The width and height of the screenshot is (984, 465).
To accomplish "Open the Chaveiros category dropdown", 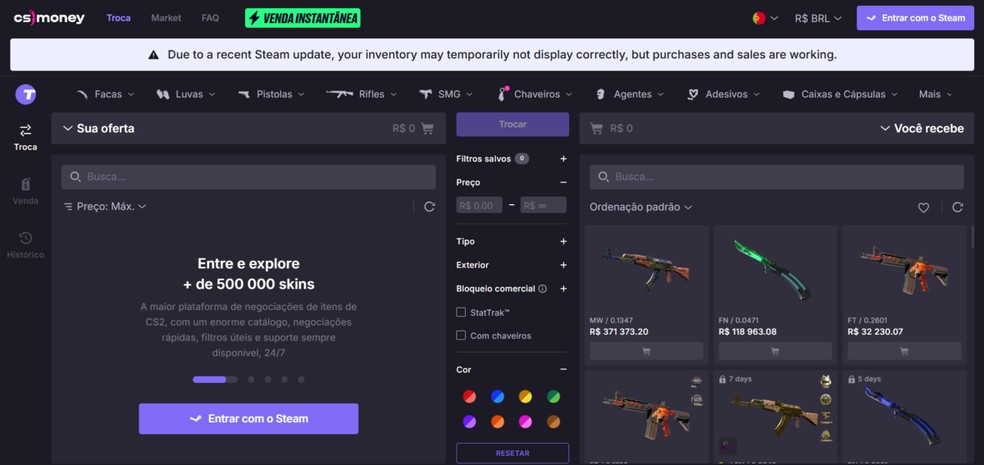I will tap(535, 94).
